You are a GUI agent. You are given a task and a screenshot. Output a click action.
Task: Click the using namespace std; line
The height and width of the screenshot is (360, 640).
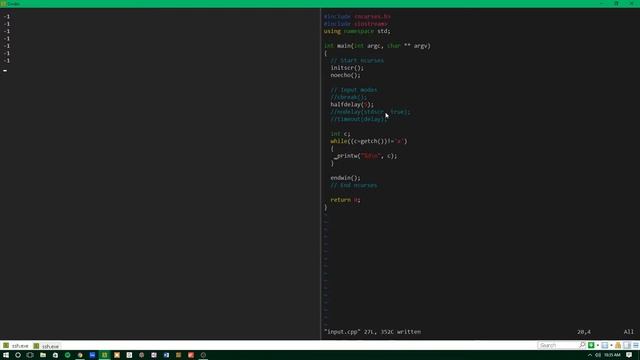tap(357, 31)
